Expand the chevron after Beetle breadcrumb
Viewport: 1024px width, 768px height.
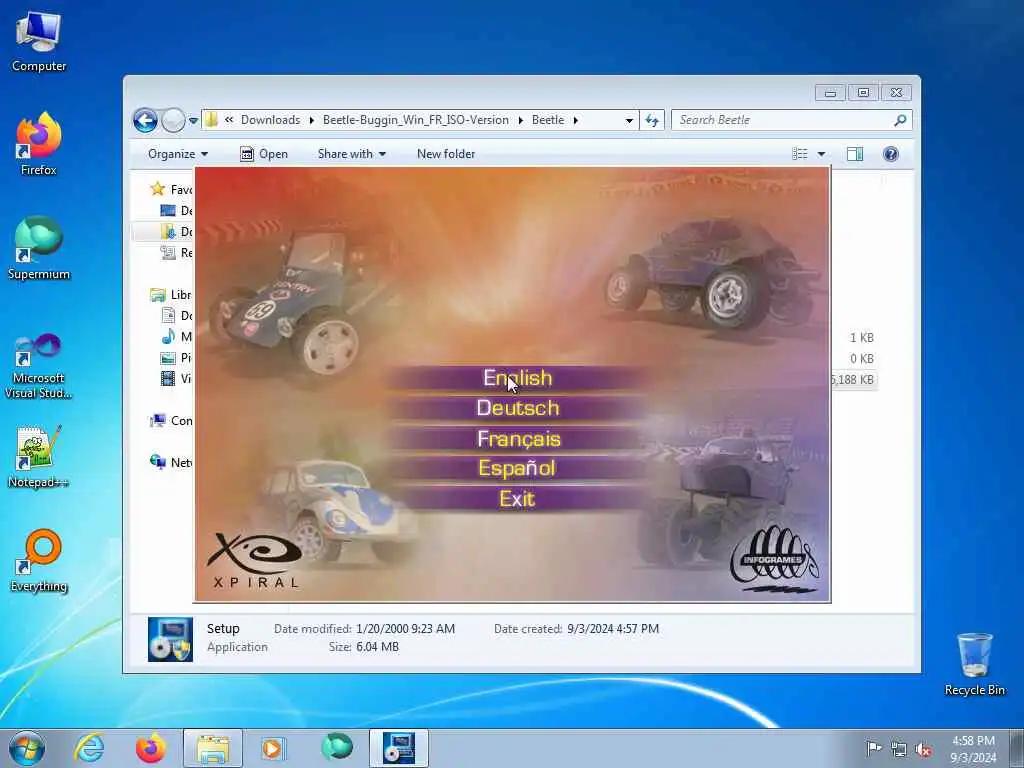click(575, 120)
